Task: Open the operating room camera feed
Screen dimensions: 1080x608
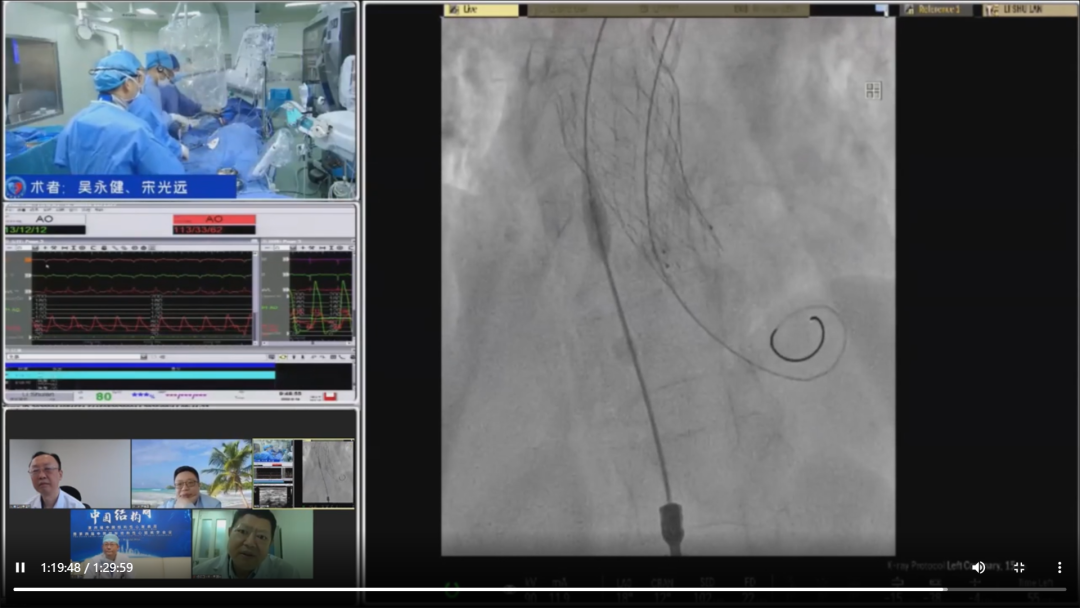Action: (180, 101)
